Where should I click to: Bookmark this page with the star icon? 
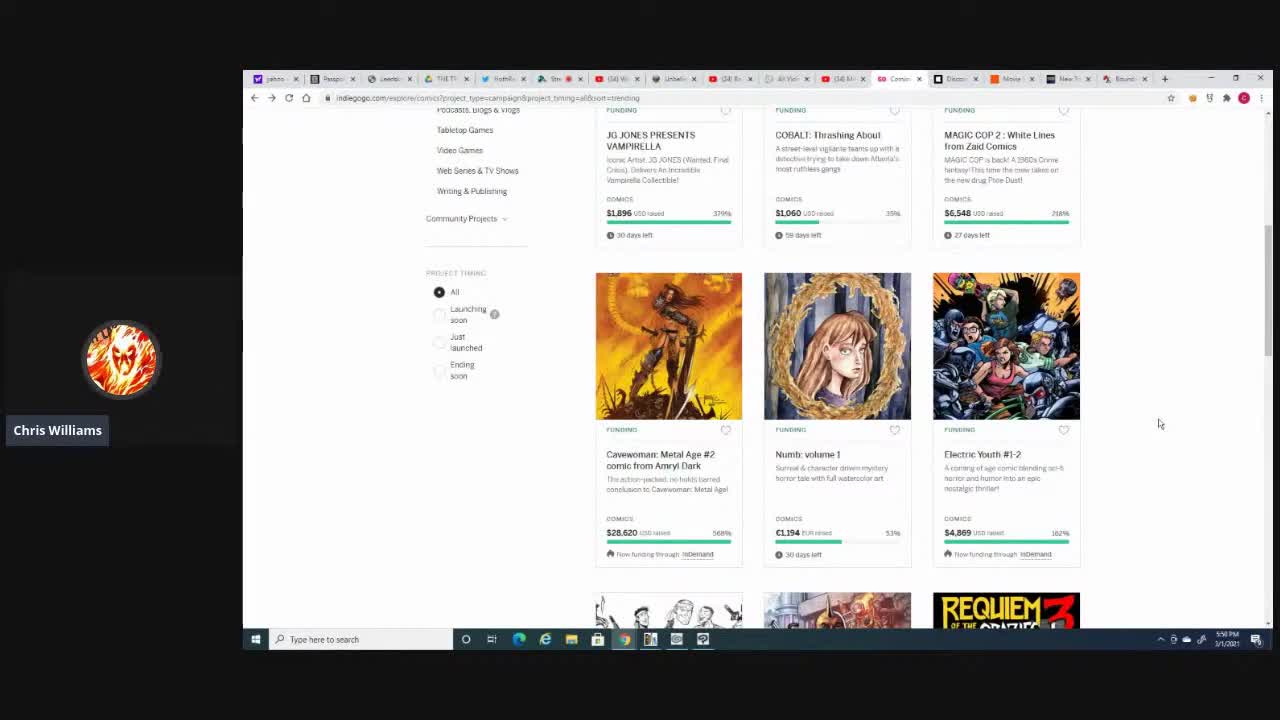click(x=1171, y=98)
